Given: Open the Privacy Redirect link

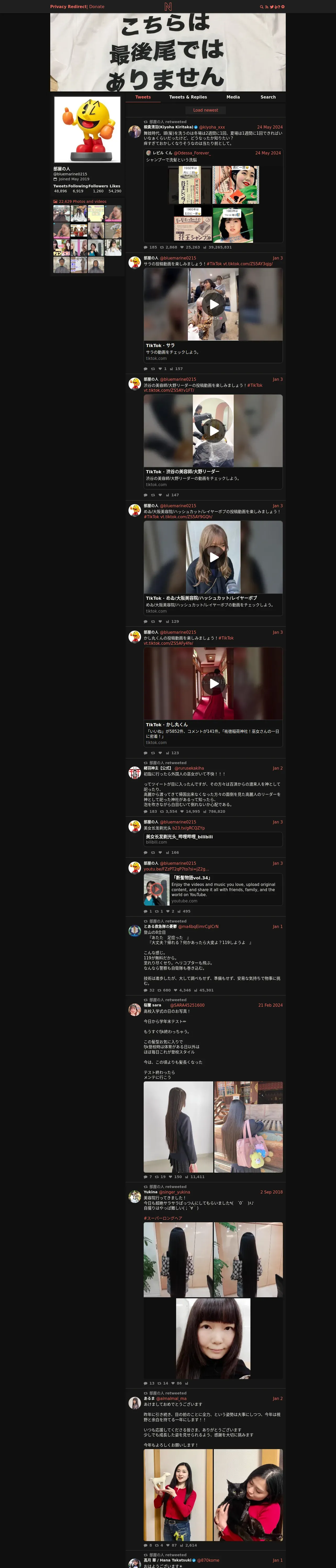Looking at the screenshot, I should tap(68, 7).
